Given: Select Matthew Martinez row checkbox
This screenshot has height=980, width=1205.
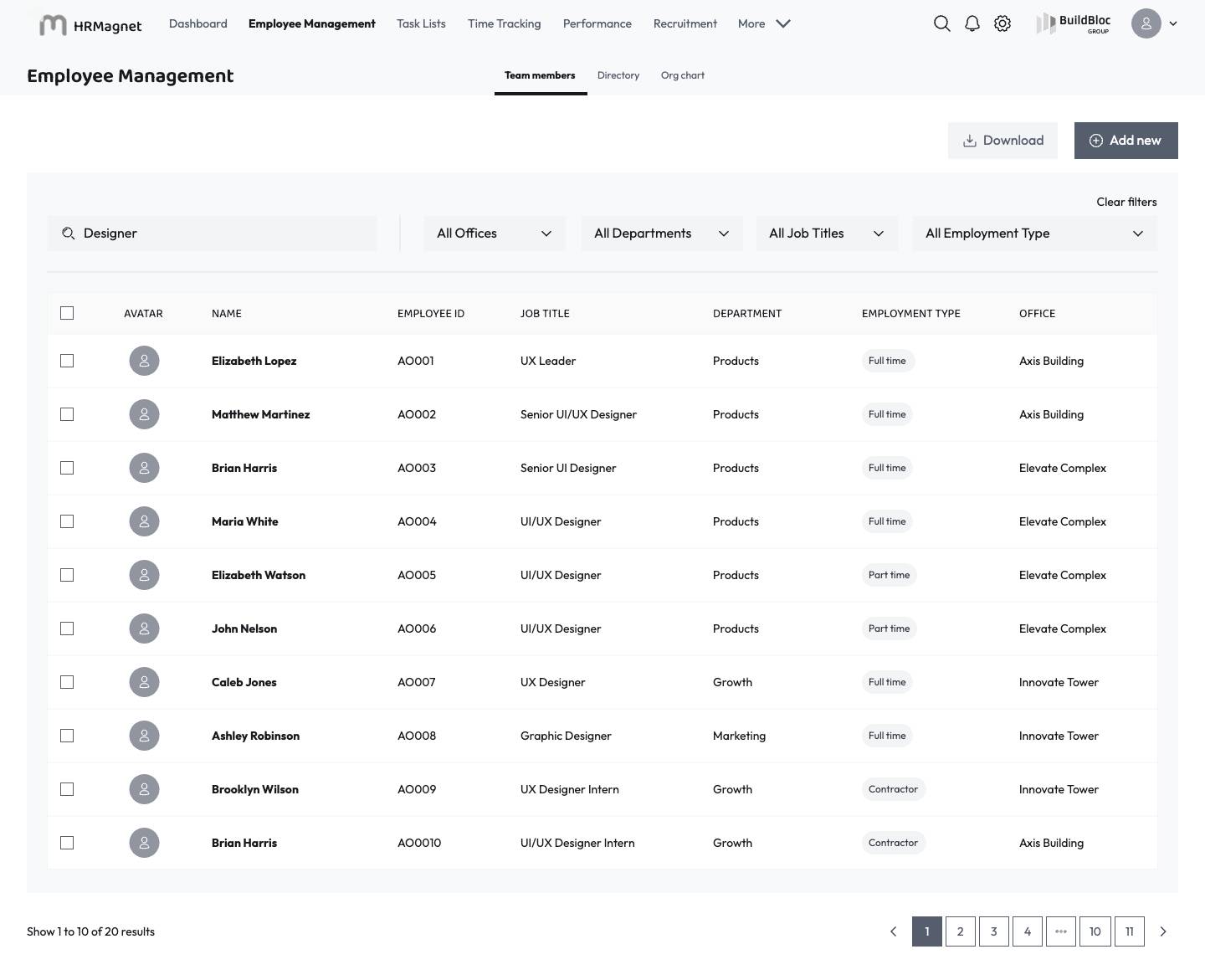Looking at the screenshot, I should coord(67,414).
